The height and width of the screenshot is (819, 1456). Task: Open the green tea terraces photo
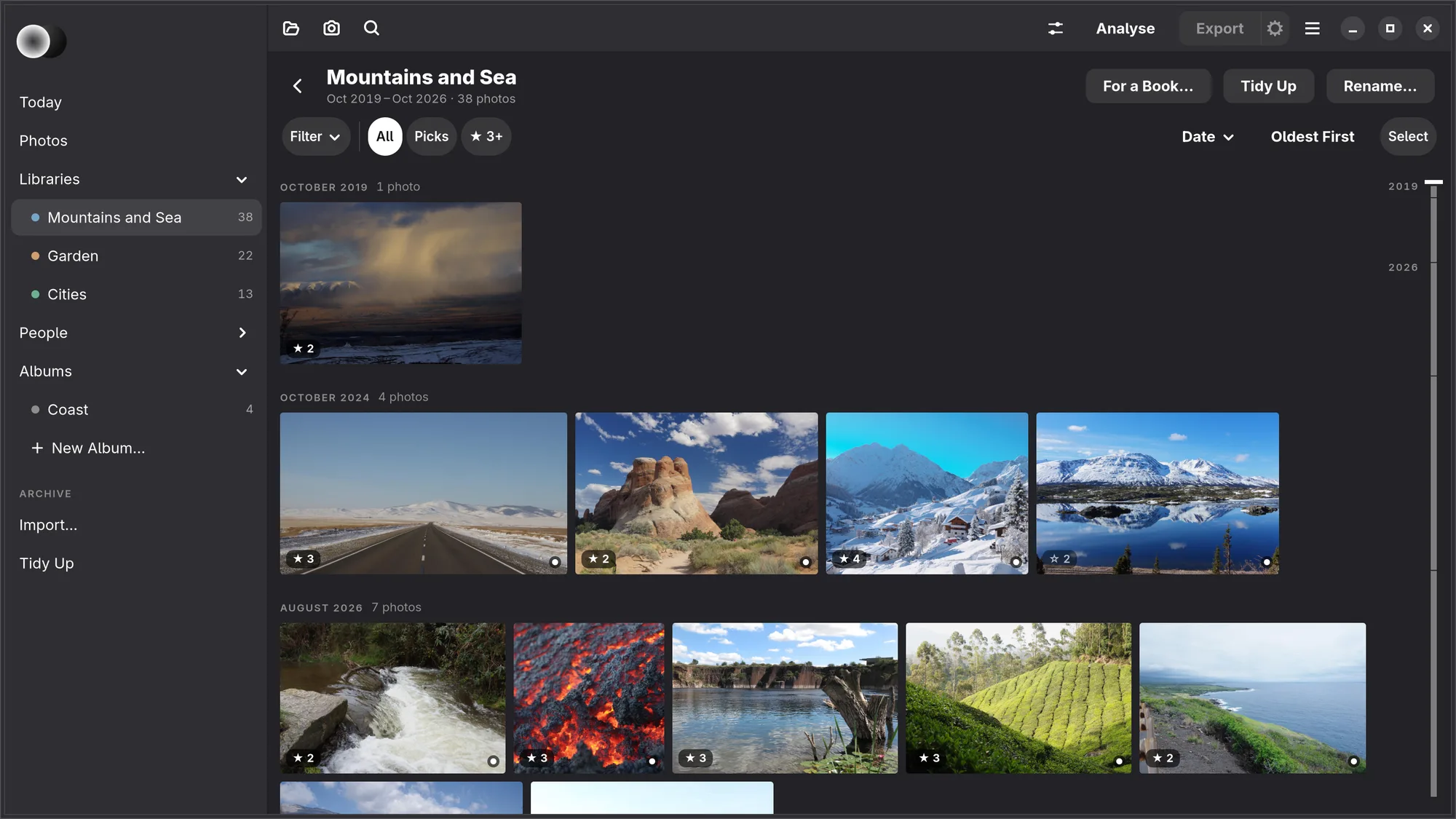pyautogui.click(x=1018, y=697)
